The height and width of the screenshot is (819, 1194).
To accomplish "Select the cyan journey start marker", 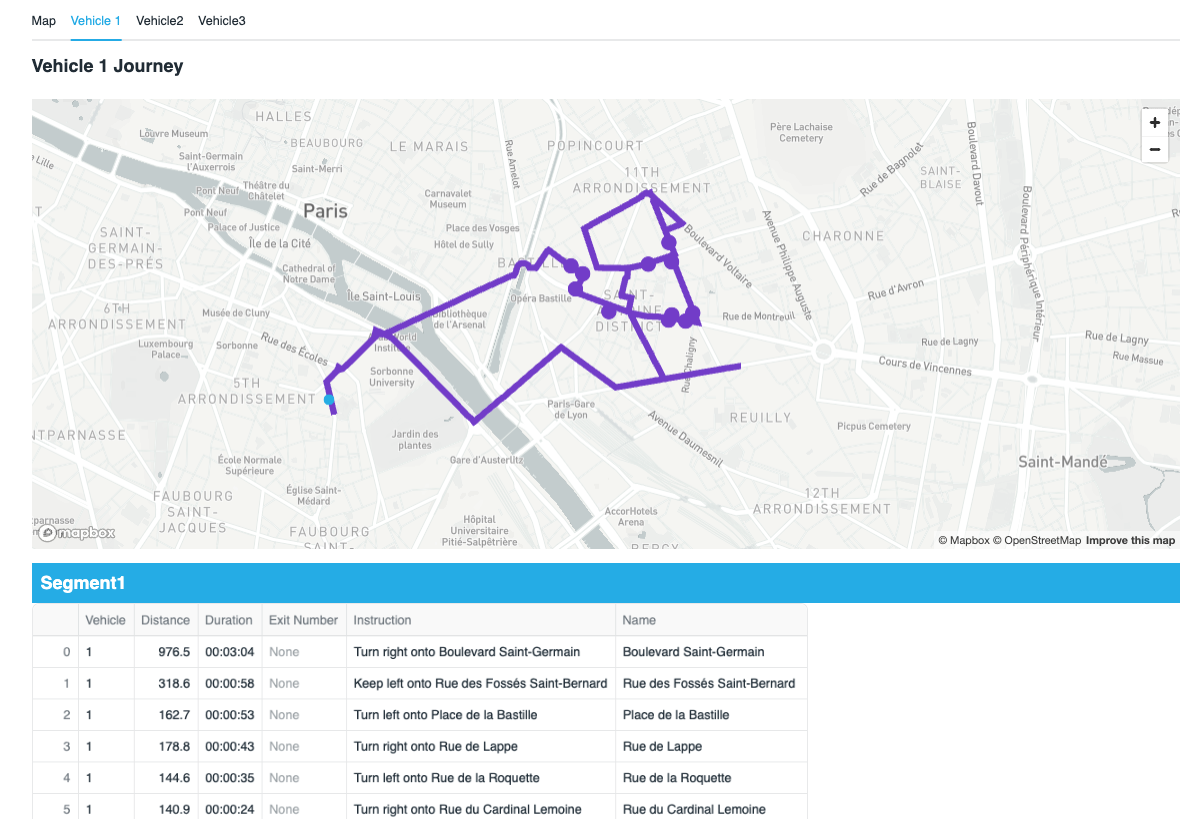I will 330,398.
